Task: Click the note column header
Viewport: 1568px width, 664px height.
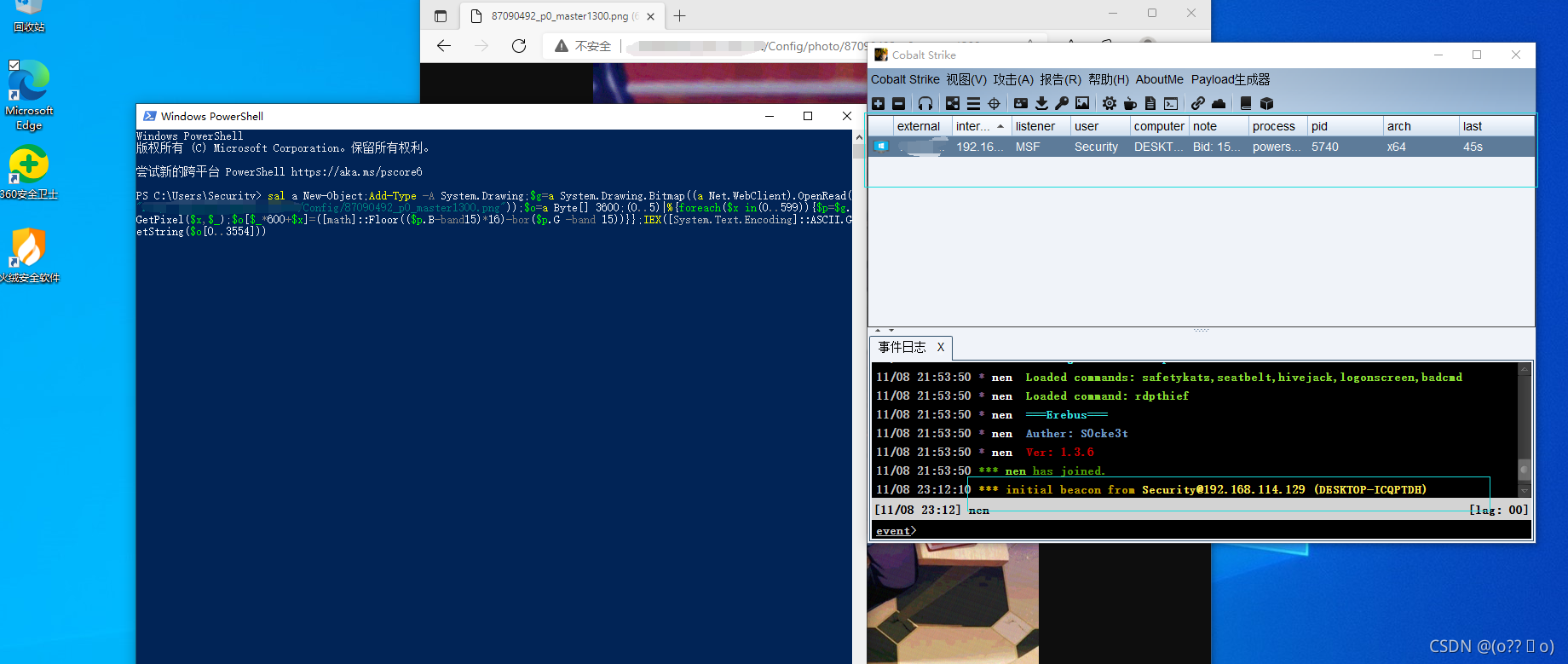Action: [x=1219, y=126]
